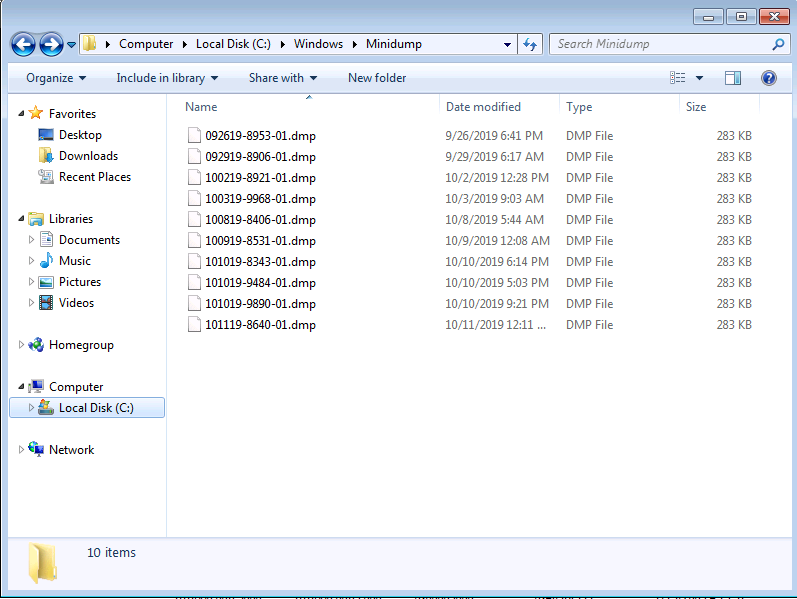Click the Homegroup icon
Viewport: 797px width, 599px height.
pos(36,345)
